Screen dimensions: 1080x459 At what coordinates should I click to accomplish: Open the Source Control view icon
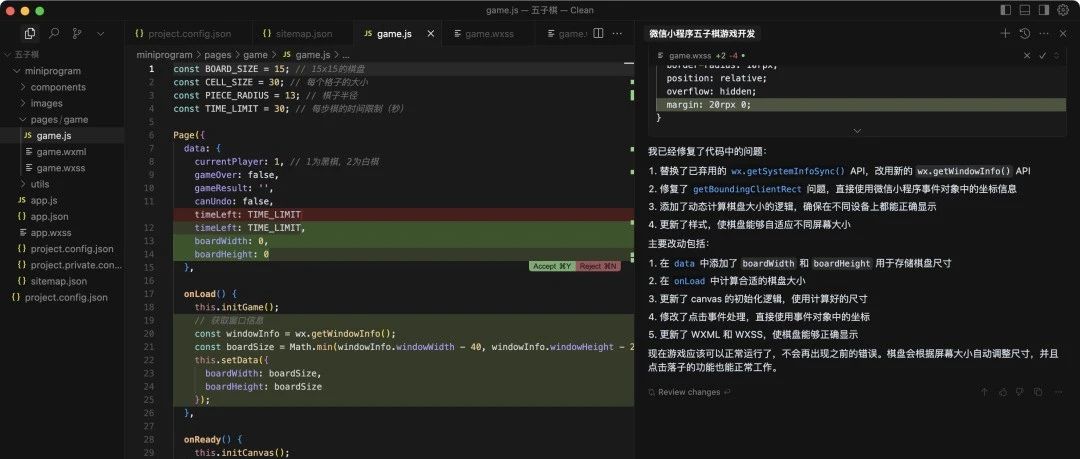(77, 33)
